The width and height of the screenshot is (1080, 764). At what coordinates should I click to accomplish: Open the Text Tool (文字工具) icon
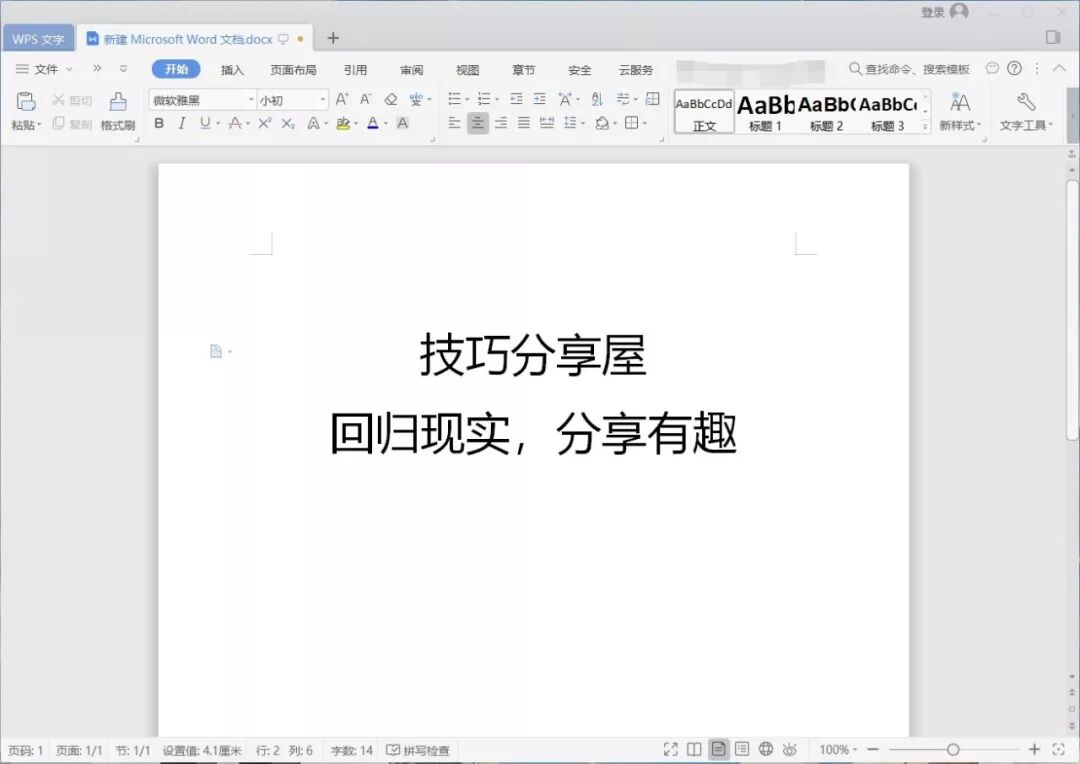(1026, 110)
